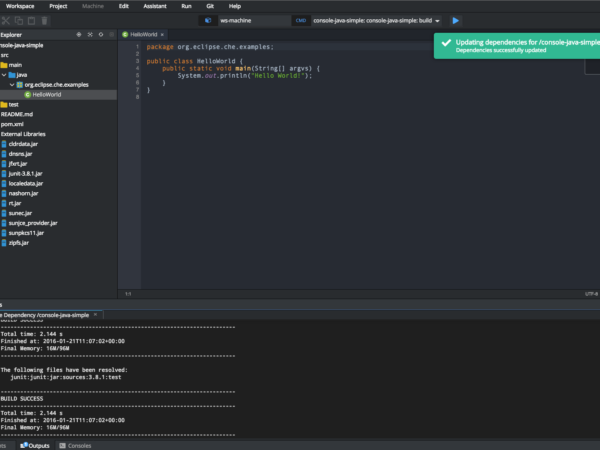Open the Assistant menu
The image size is (600, 450).
coord(155,6)
